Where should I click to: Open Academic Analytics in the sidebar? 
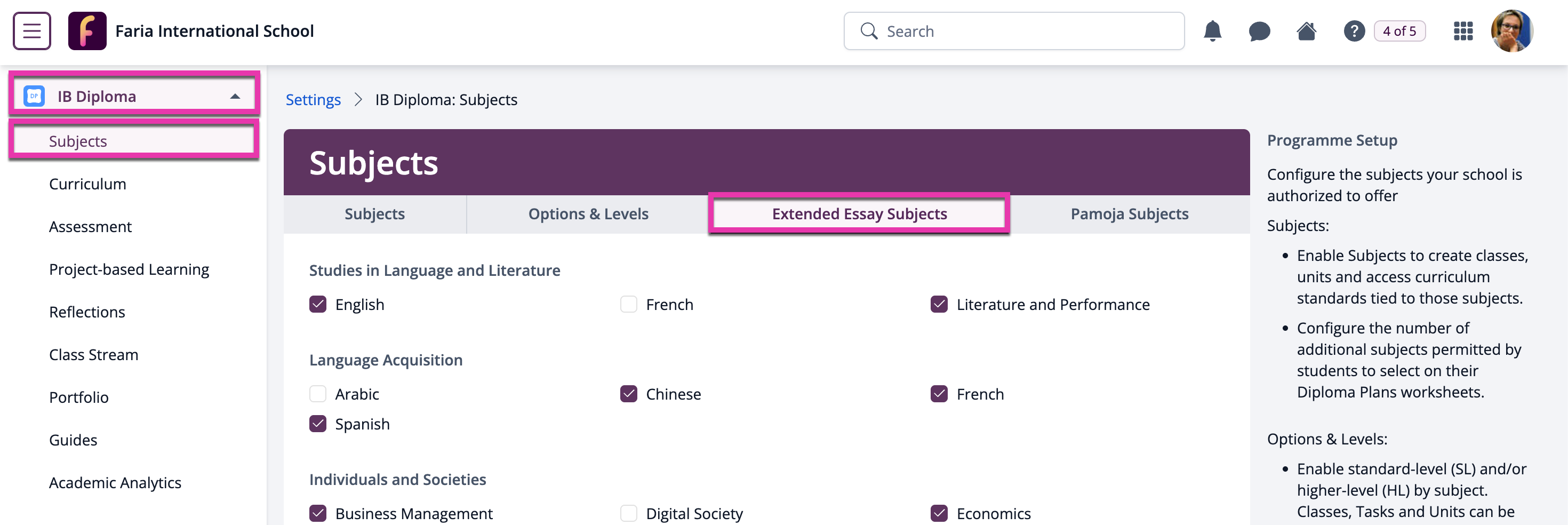[115, 482]
